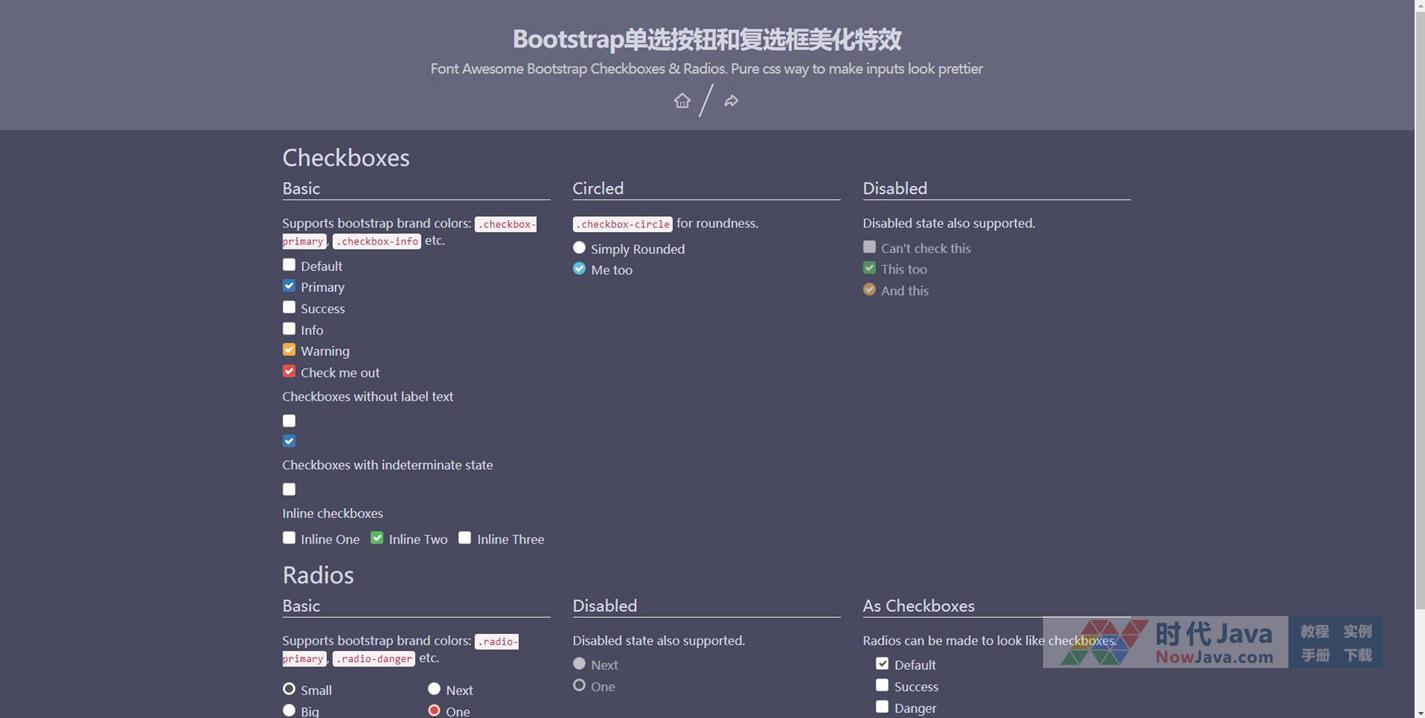Click disabled Next radio button
Viewport: 1425px width, 718px height.
pyautogui.click(x=579, y=664)
